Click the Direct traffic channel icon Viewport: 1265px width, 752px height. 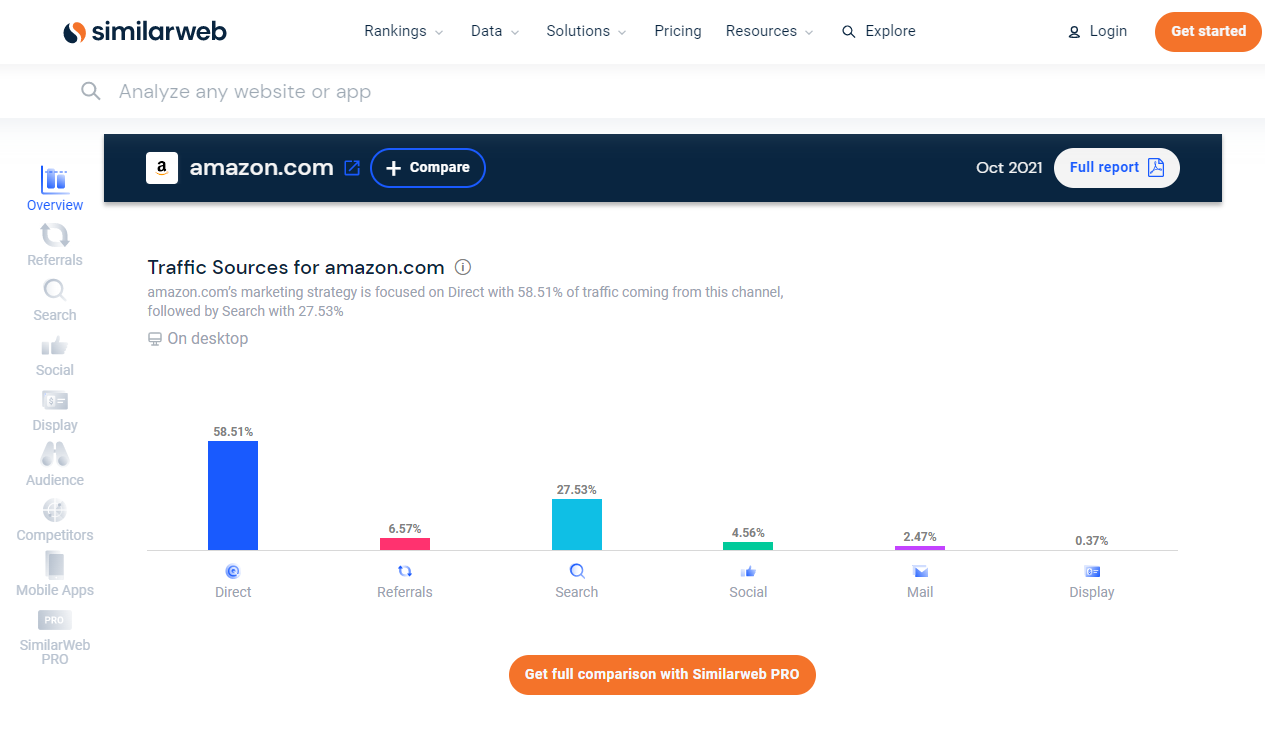click(233, 570)
